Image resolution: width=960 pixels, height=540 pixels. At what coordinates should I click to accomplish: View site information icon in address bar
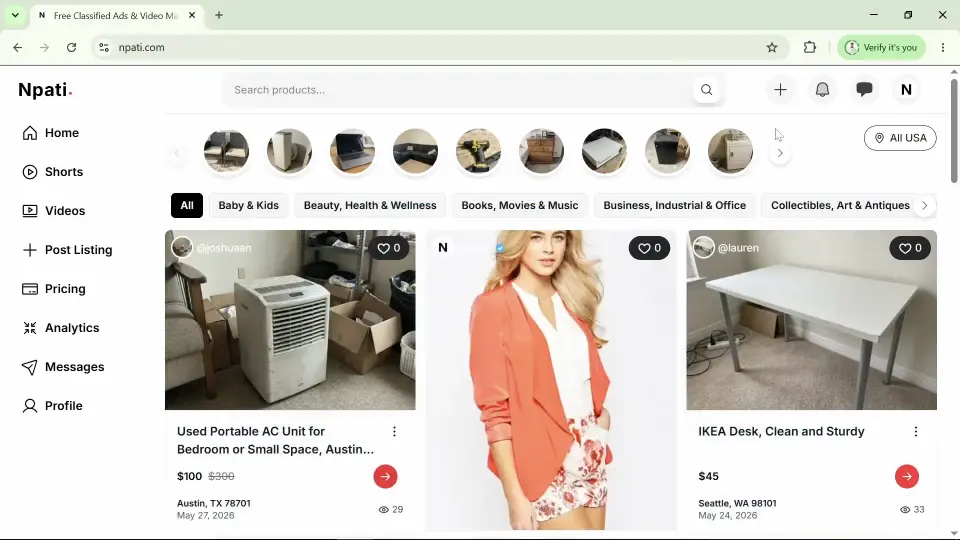click(x=103, y=47)
